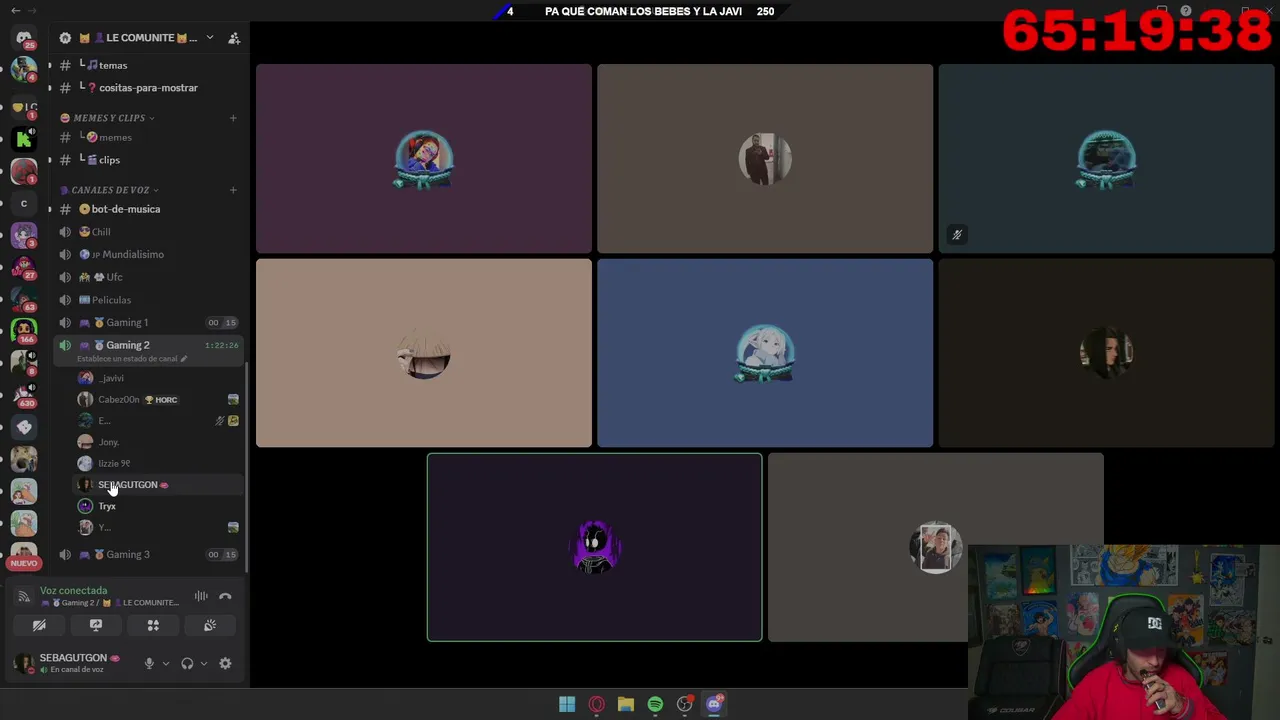Click the Gaming 2 voice channel speaker icon
This screenshot has height=720, width=1280.
tap(65, 345)
